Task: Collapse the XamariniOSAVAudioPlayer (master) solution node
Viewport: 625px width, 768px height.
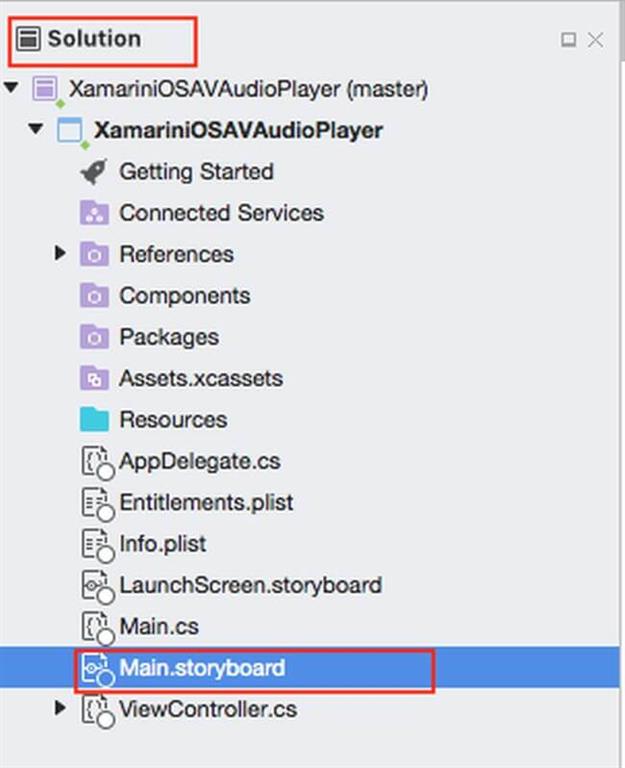Action: [x=12, y=88]
